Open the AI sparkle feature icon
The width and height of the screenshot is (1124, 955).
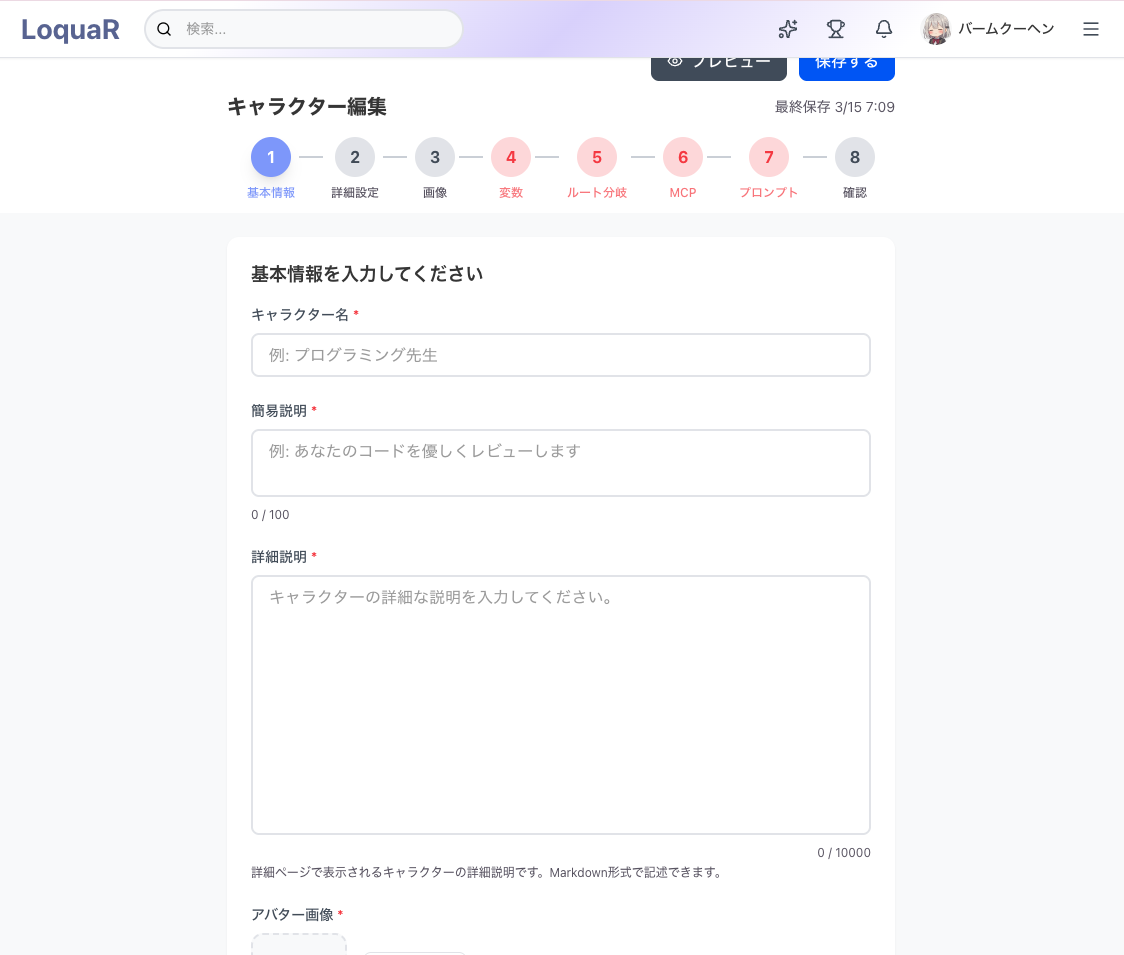coord(787,29)
